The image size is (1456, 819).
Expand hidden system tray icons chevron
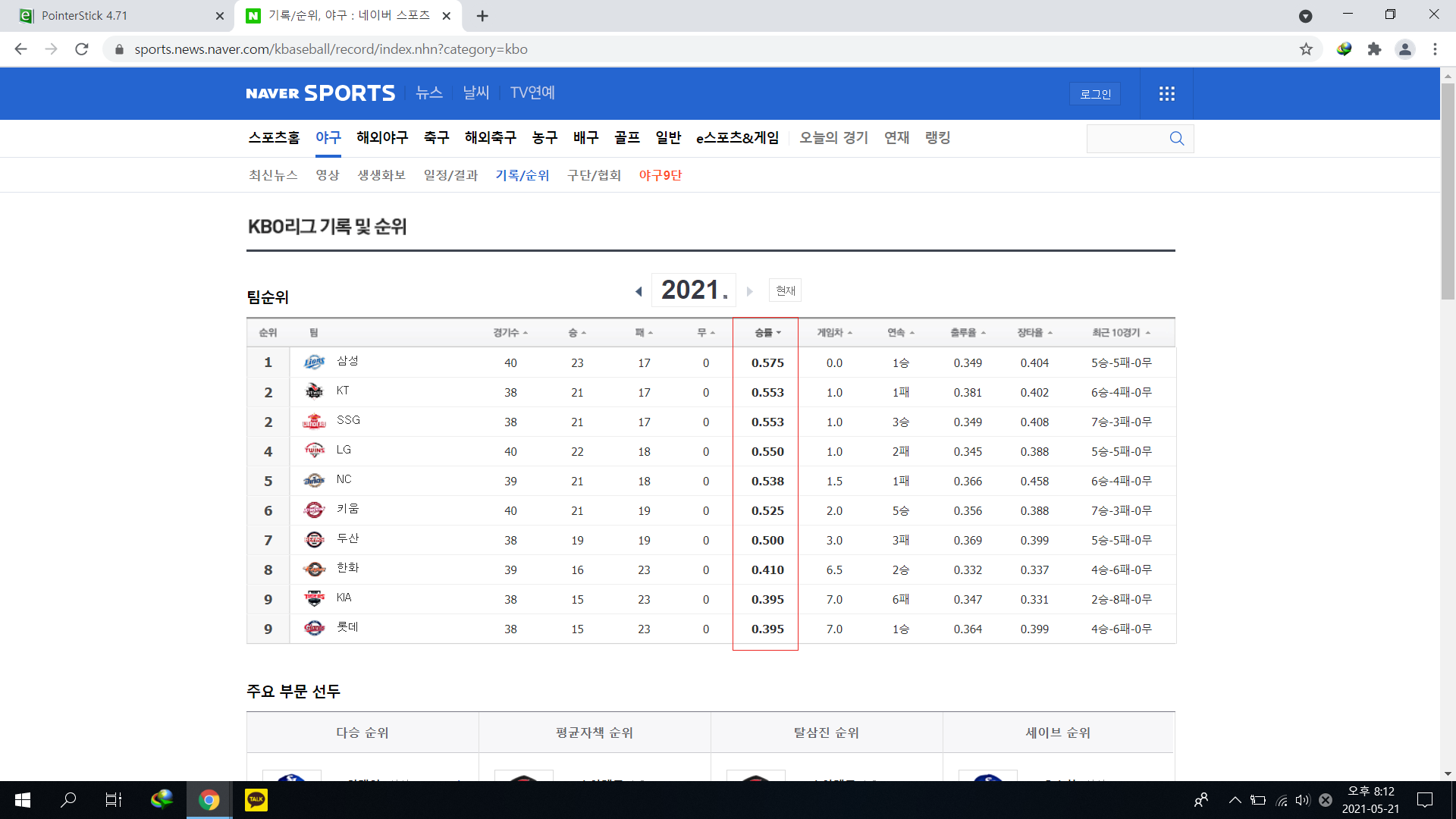[1235, 800]
